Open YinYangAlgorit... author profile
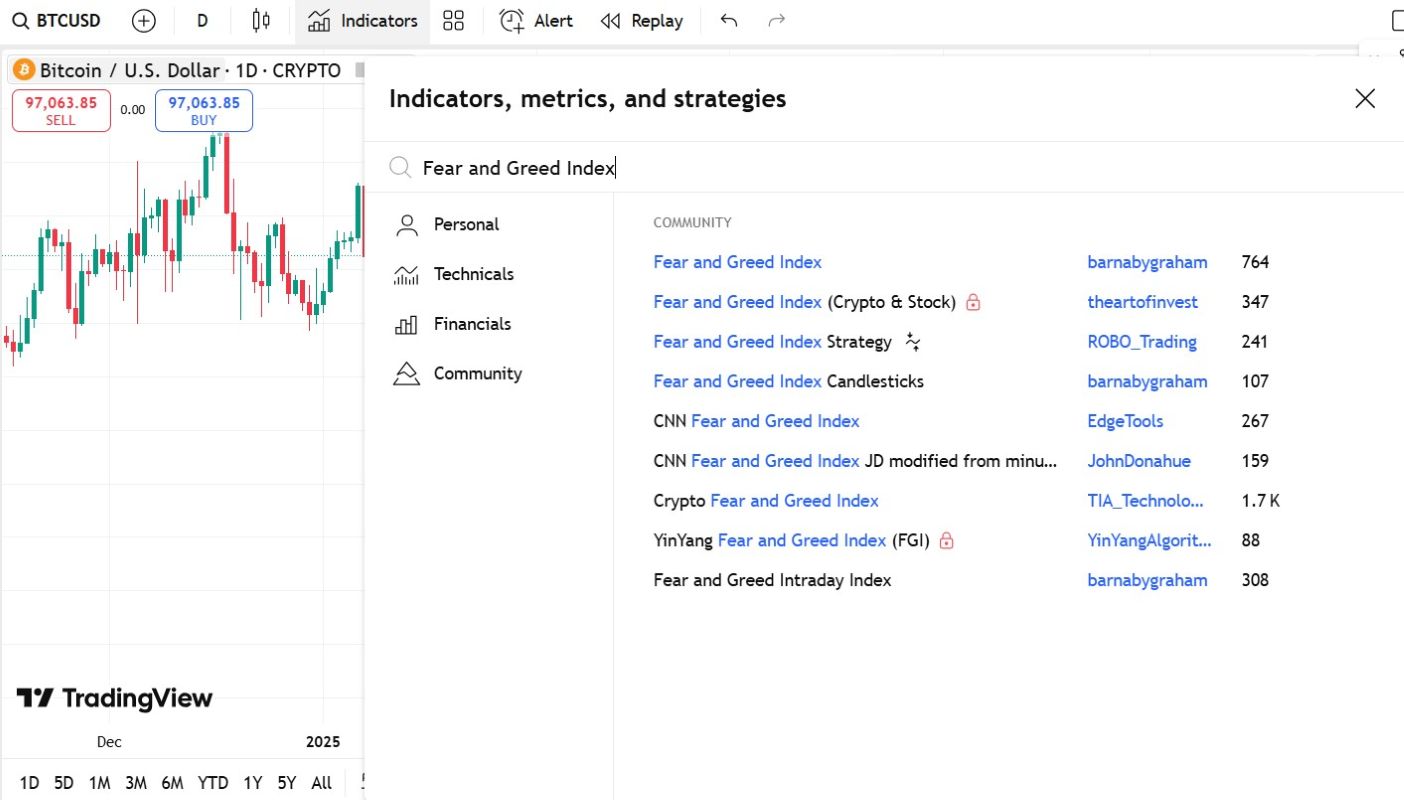1404x800 pixels. pyautogui.click(x=1149, y=540)
